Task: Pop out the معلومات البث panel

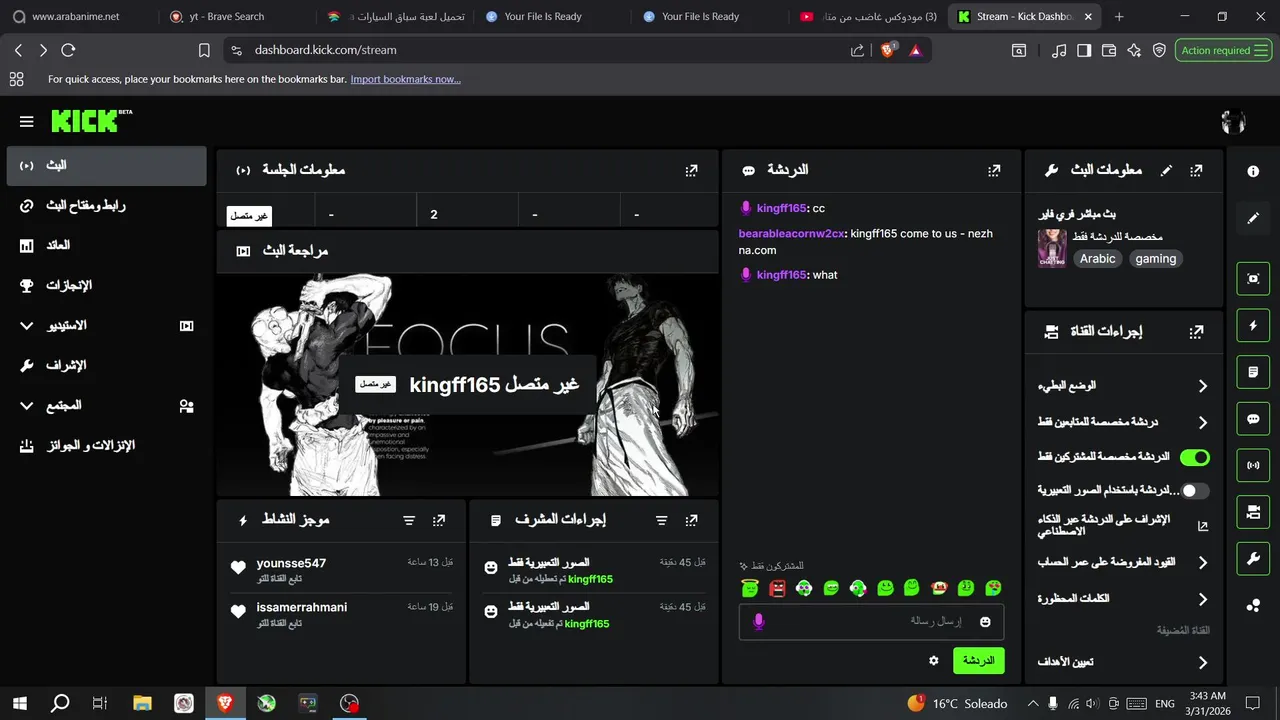Action: tap(1196, 170)
